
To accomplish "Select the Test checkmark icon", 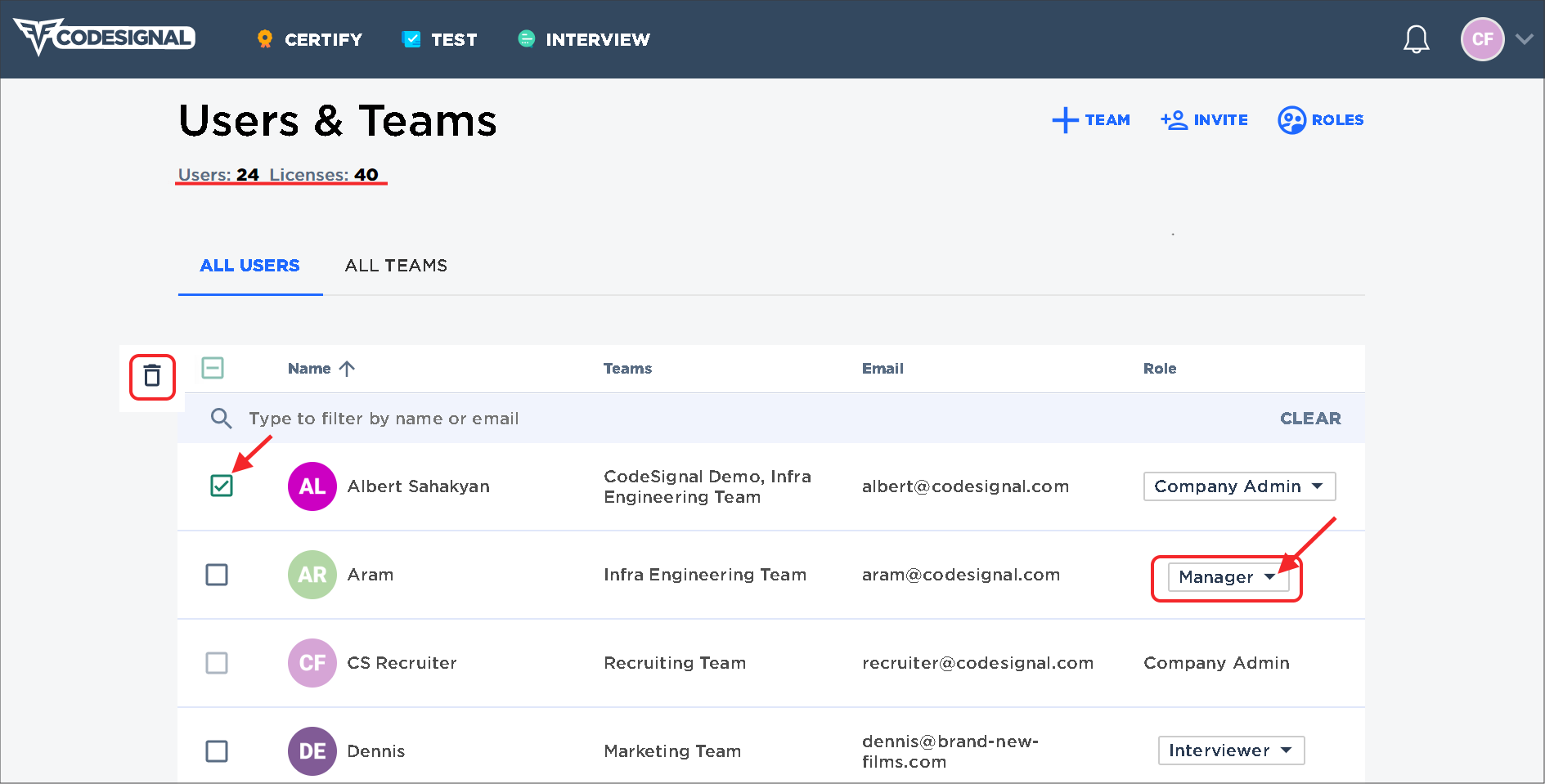I will click(411, 38).
